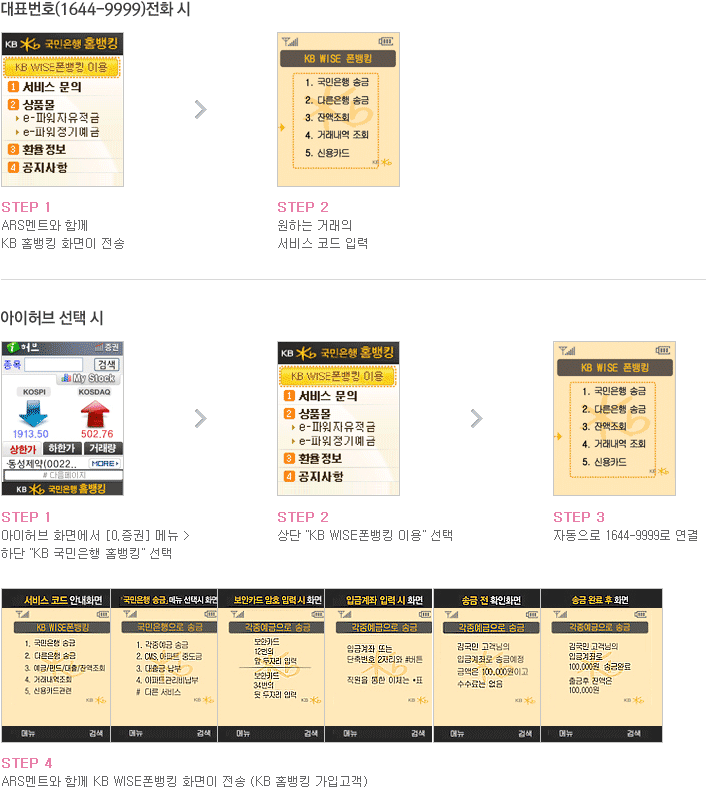The image size is (706, 787).
Task: Click the 송금 전 확인화면 header
Action: tap(491, 600)
